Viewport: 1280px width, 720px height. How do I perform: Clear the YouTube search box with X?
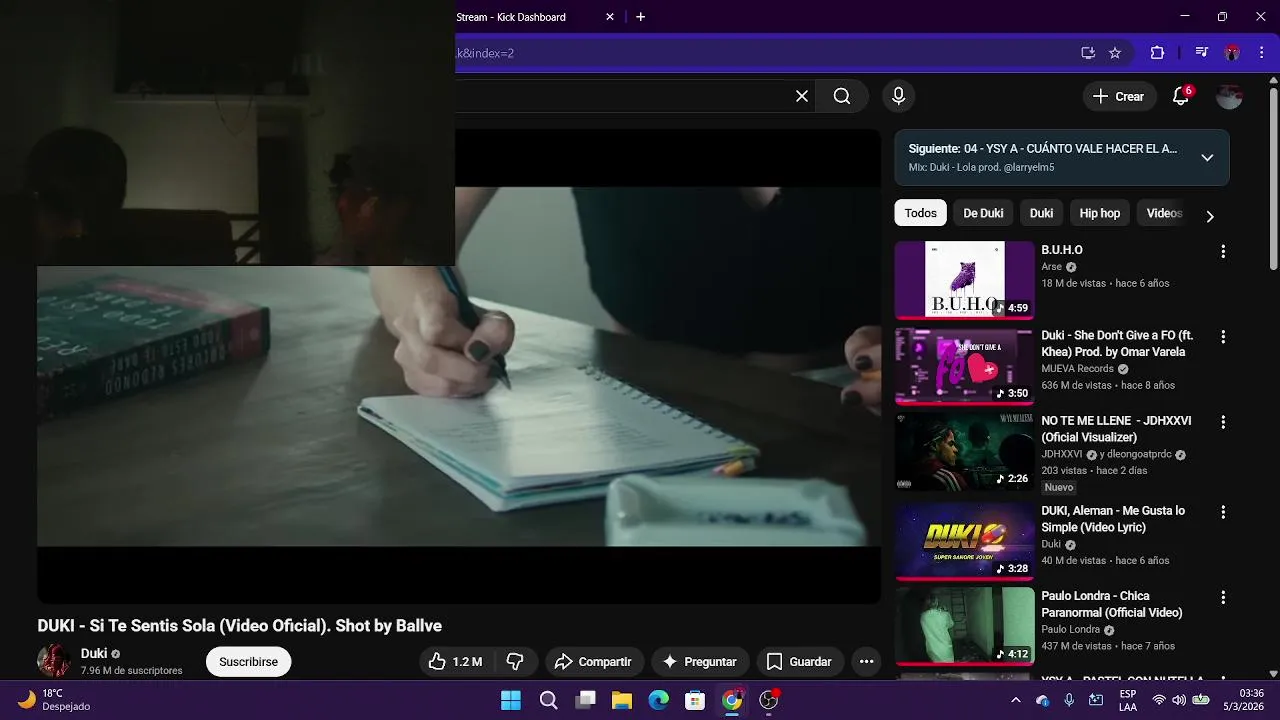pos(802,96)
